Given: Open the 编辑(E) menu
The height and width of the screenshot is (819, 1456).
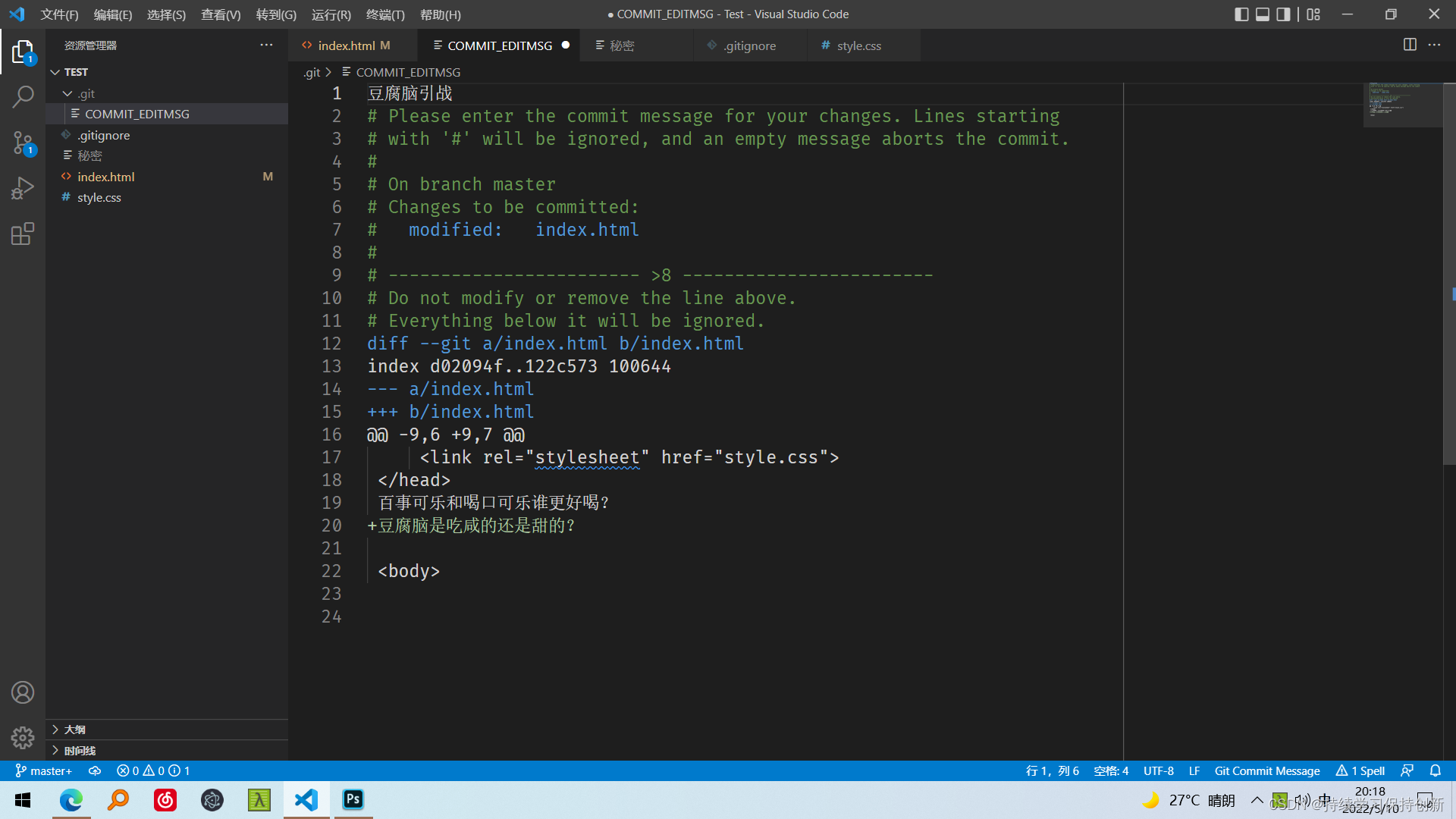Looking at the screenshot, I should click(112, 14).
